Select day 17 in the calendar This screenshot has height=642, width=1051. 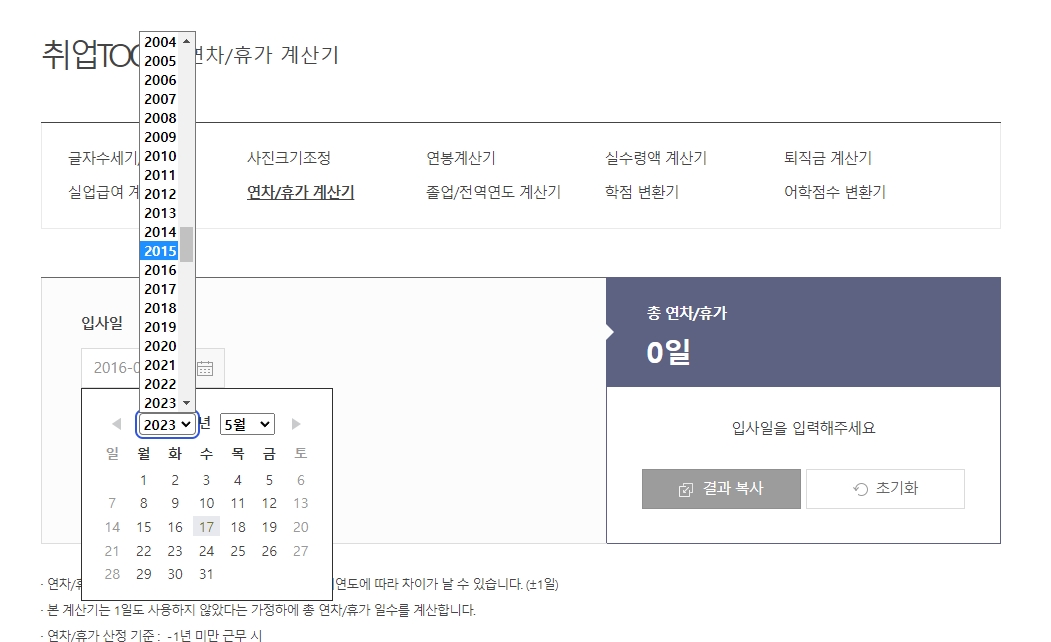tap(206, 527)
